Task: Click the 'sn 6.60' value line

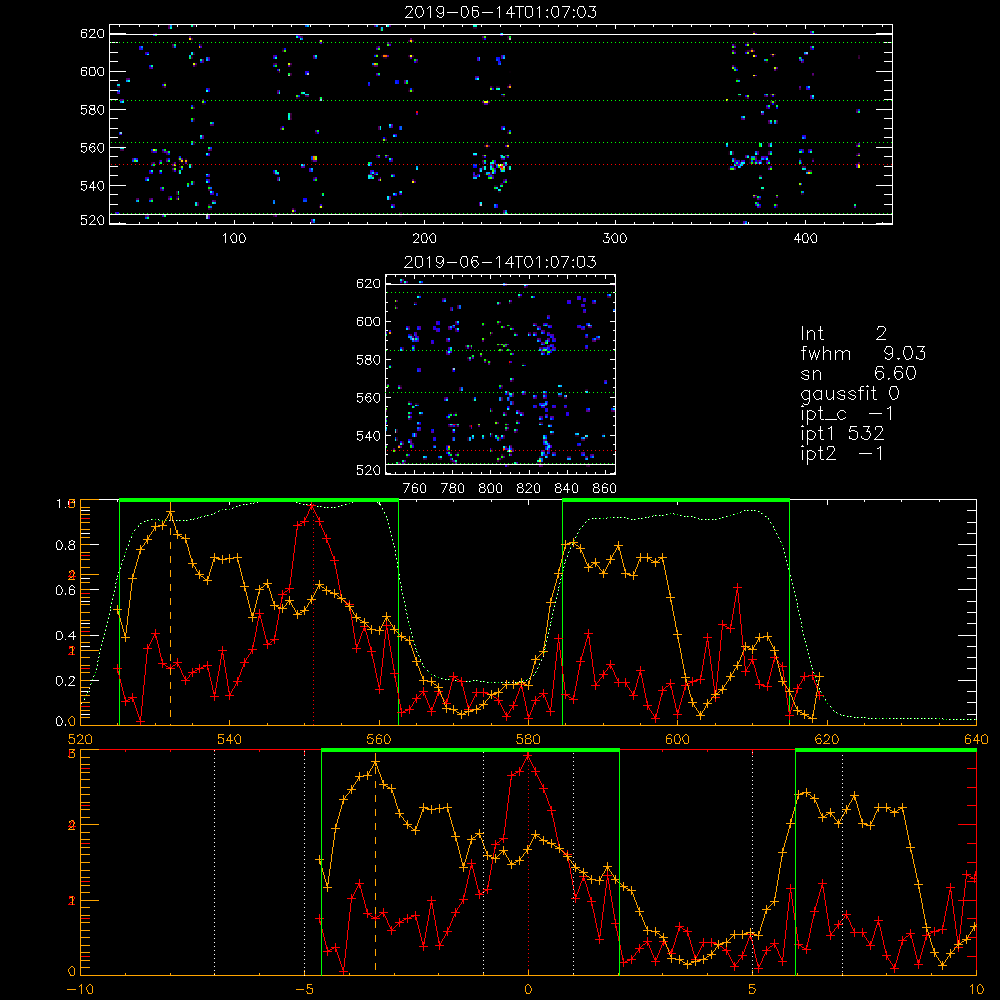Action: (x=858, y=373)
